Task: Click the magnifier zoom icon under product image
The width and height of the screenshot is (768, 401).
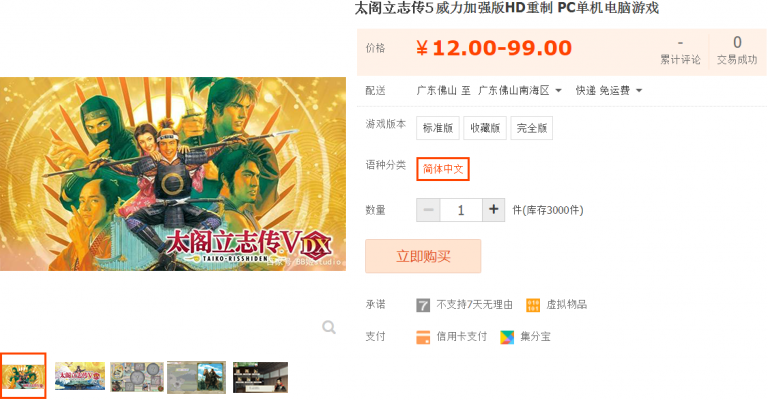Action: click(329, 327)
